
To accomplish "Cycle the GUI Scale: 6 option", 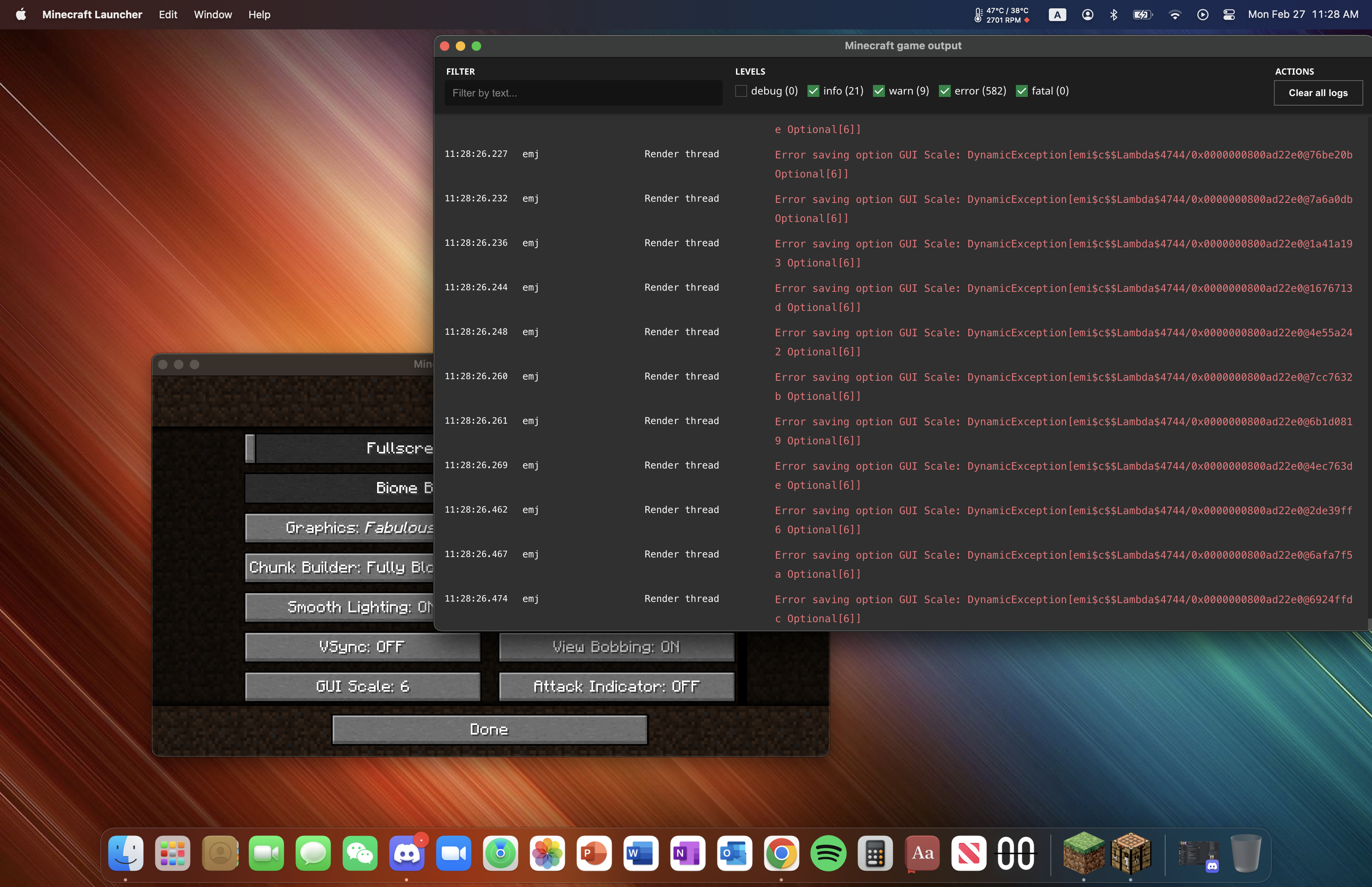I will pos(362,686).
